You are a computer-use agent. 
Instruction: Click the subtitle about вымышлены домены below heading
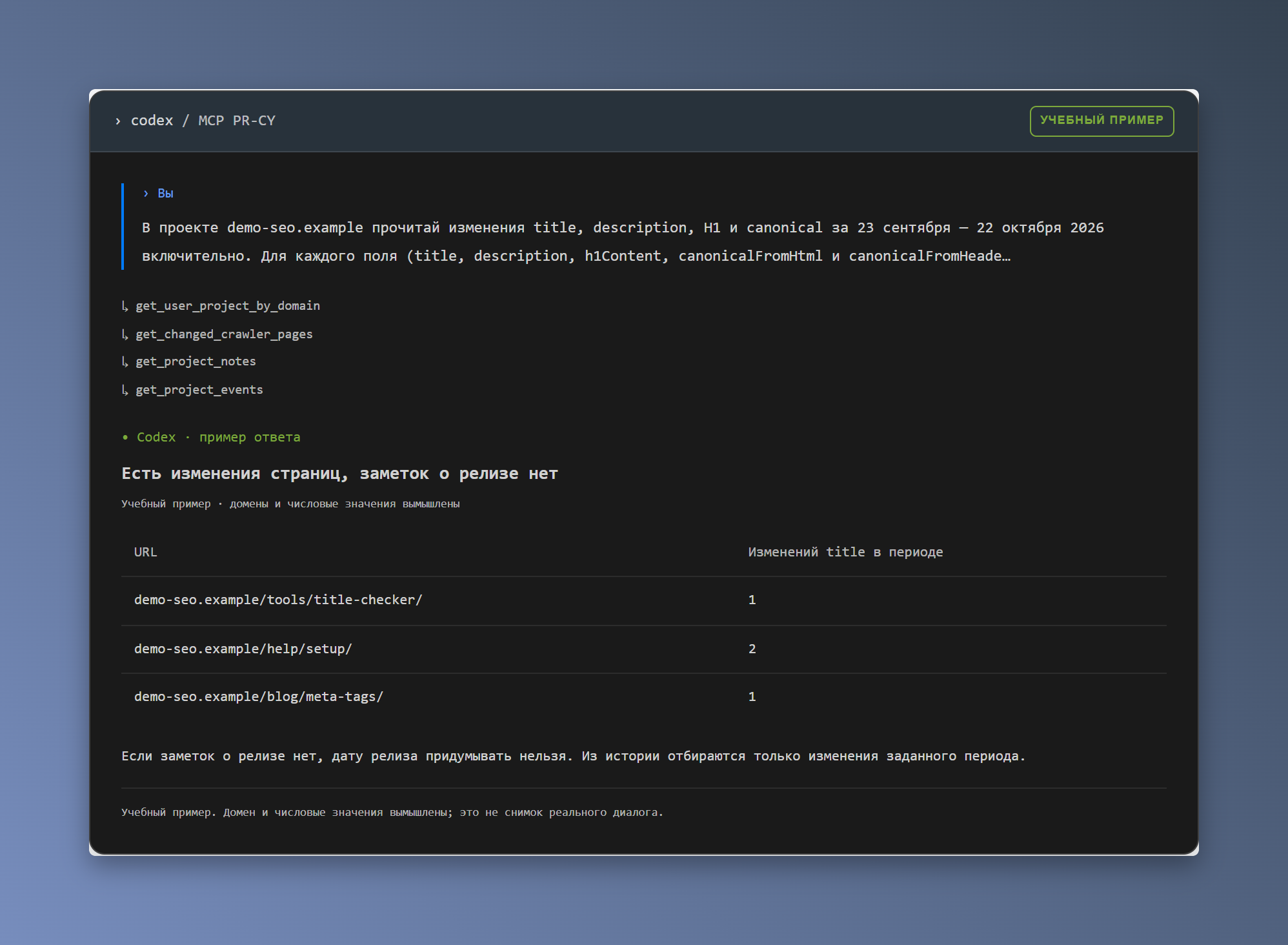click(x=290, y=503)
